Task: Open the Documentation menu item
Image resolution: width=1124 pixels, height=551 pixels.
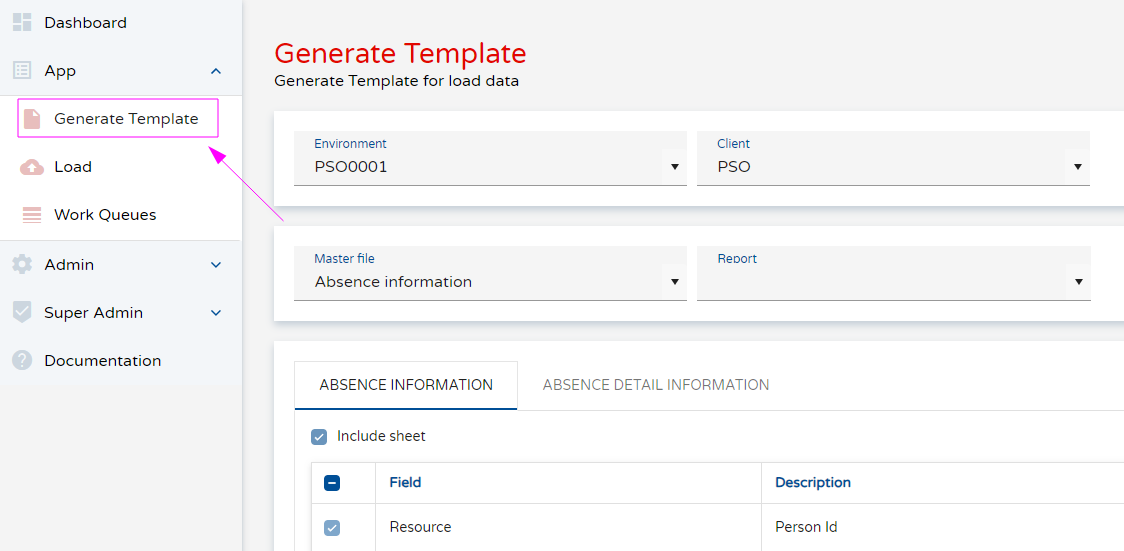Action: point(103,361)
